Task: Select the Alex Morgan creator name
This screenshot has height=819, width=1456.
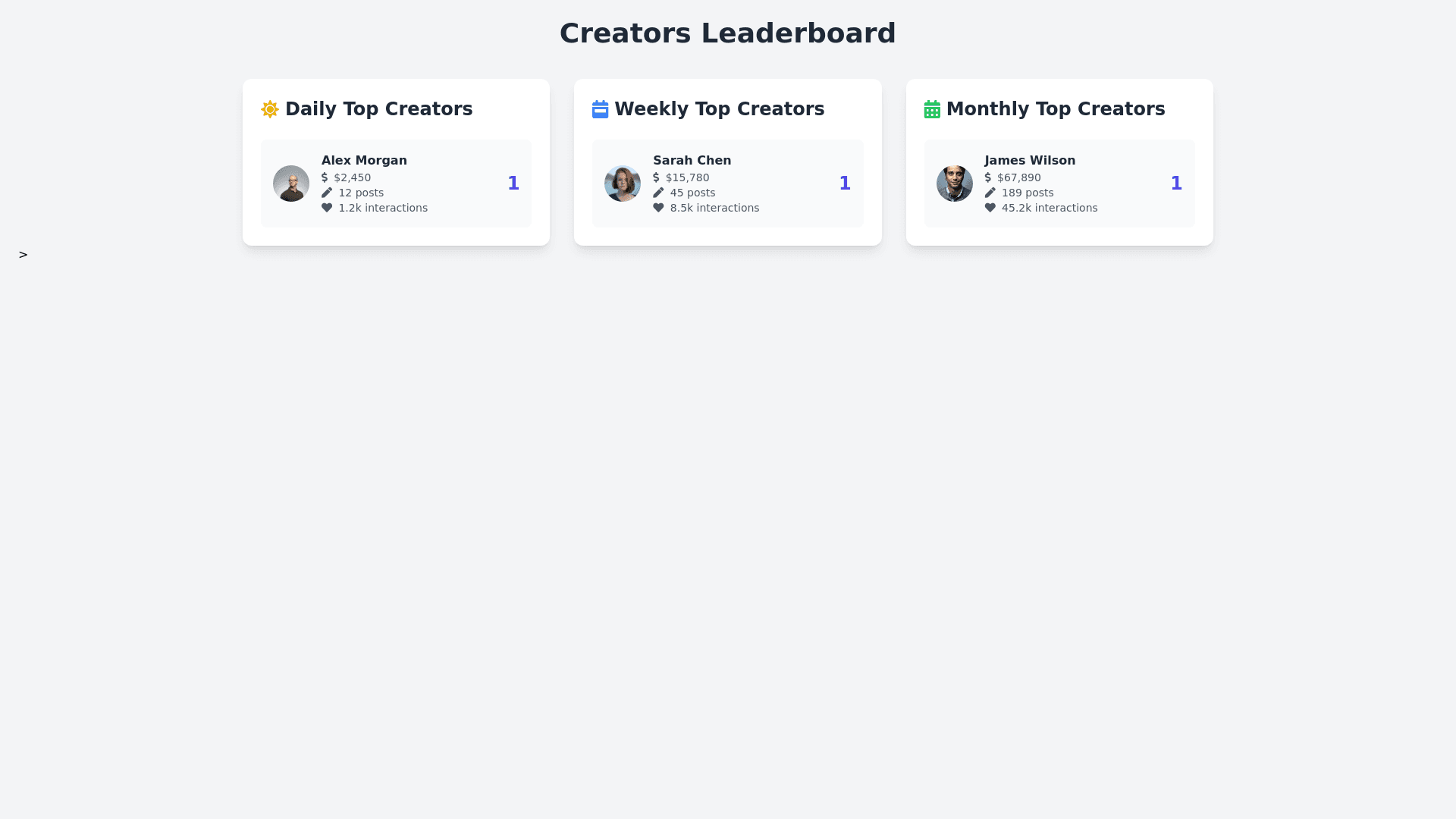Action: click(x=364, y=161)
